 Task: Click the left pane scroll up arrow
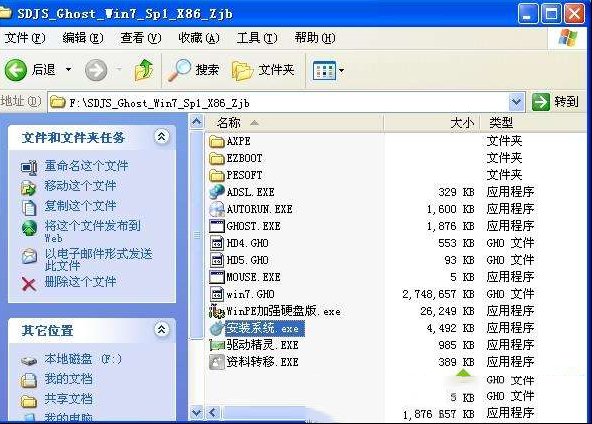pos(196,122)
